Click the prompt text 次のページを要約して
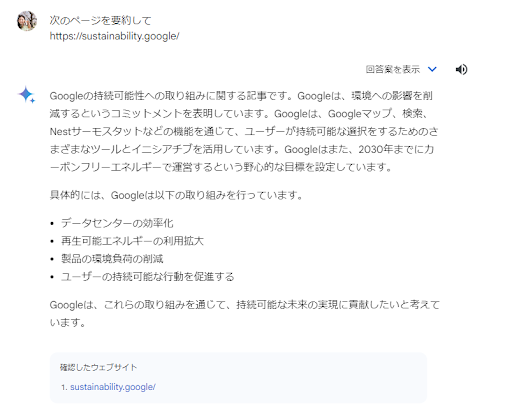 click(x=100, y=21)
